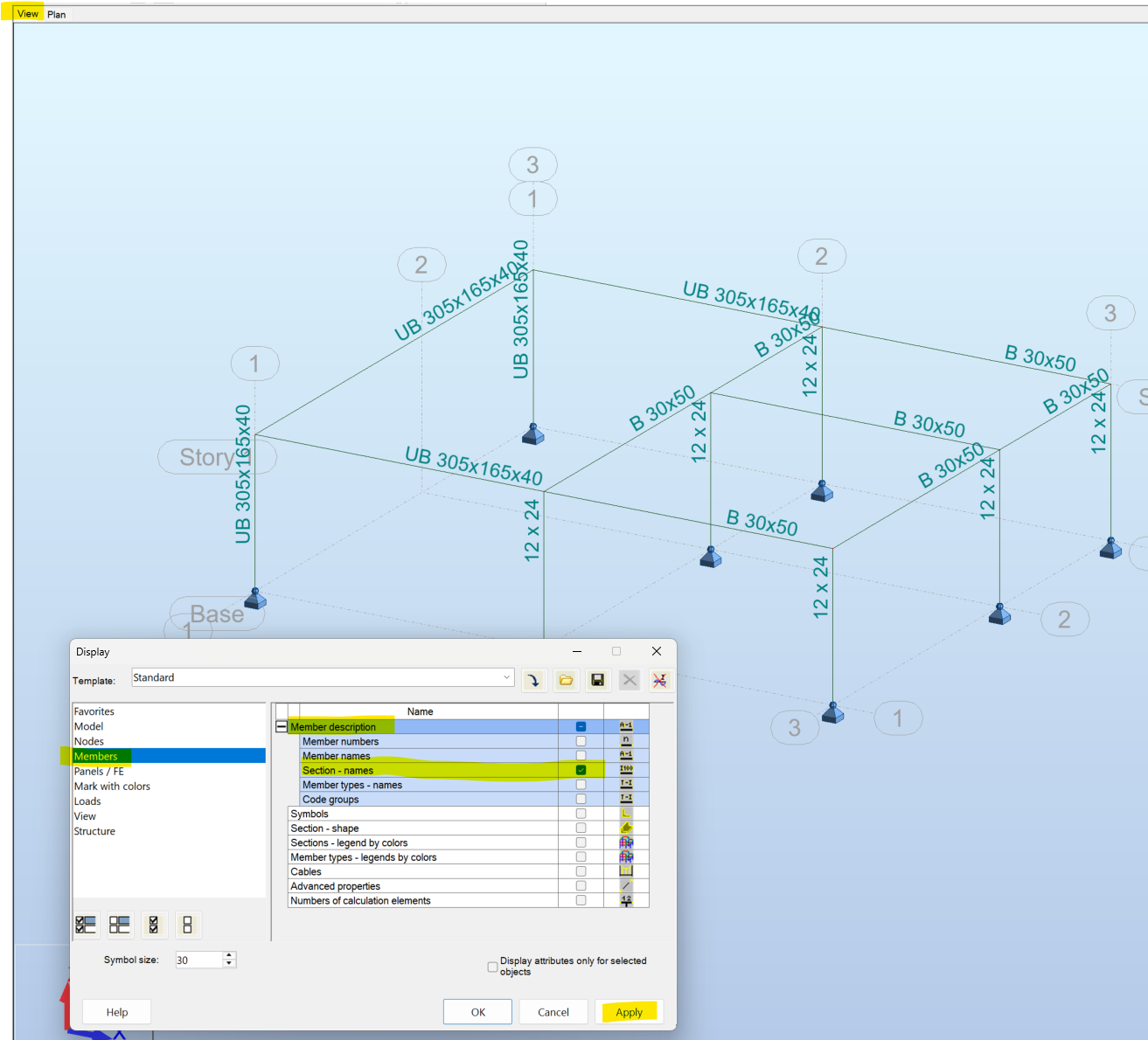Click the Member types - legends by colors checkbox
The height and width of the screenshot is (1040, 1148).
(581, 856)
